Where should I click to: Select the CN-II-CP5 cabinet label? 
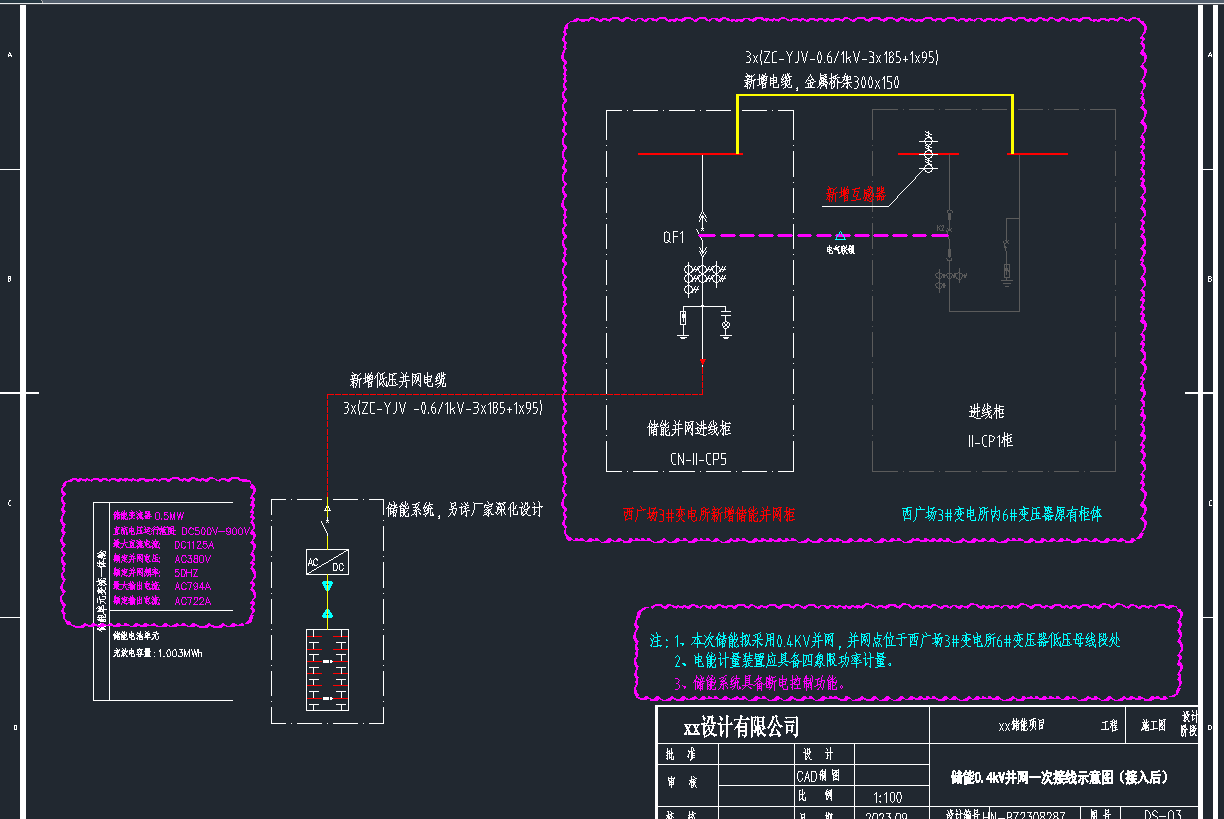click(699, 459)
